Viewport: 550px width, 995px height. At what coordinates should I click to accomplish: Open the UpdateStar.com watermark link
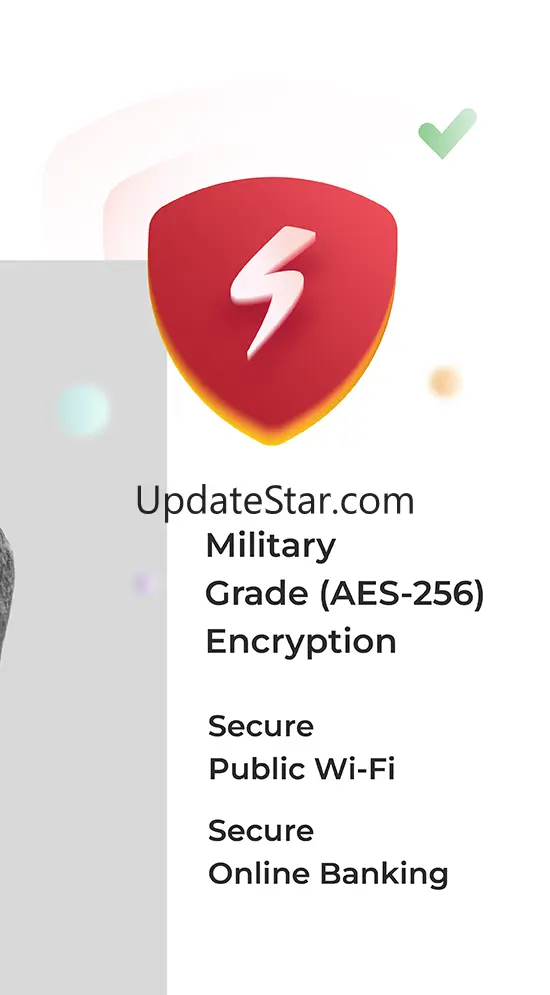coord(275,501)
